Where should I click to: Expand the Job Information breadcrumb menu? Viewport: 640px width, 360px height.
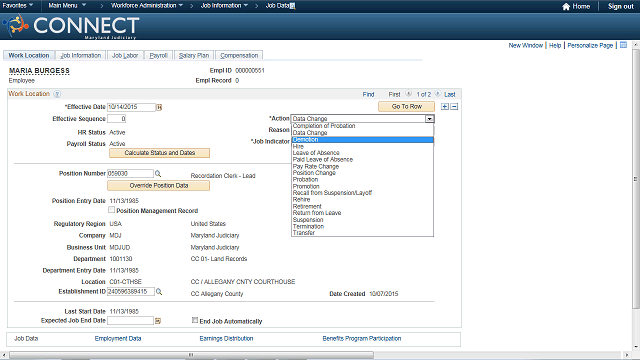click(x=224, y=6)
